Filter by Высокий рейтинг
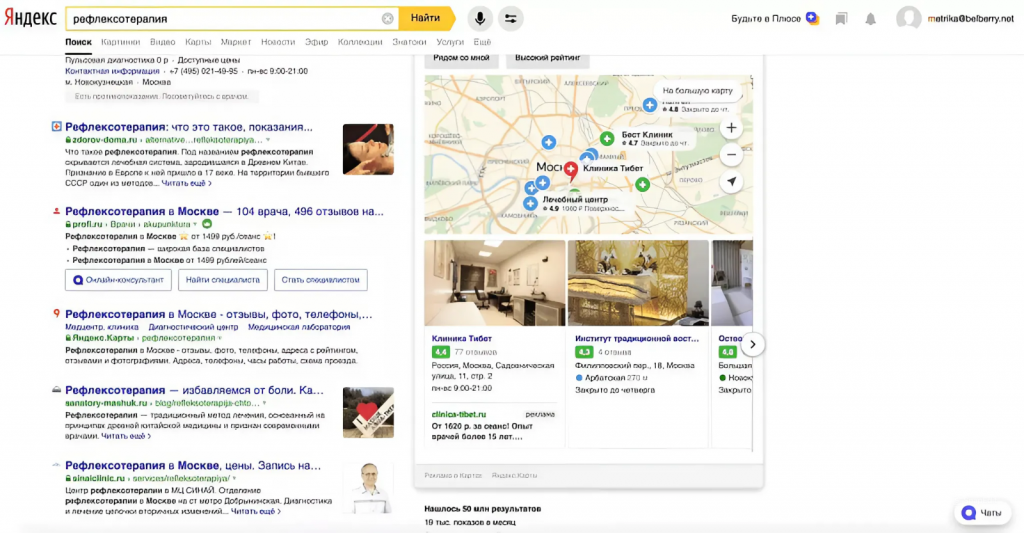 tap(547, 58)
